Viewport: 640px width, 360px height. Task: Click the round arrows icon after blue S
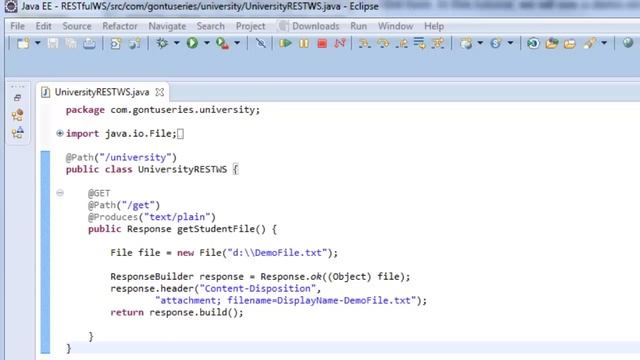click(533, 43)
